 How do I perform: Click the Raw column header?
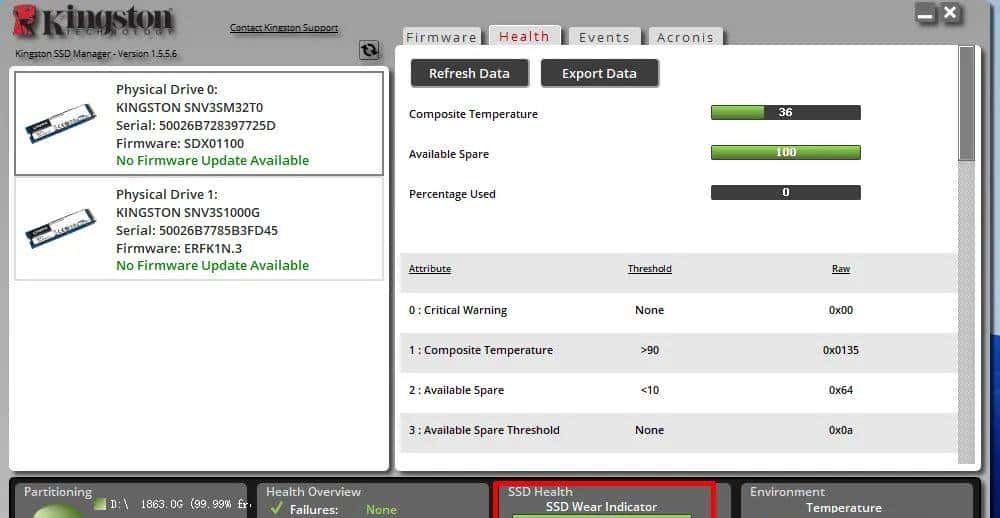[841, 269]
